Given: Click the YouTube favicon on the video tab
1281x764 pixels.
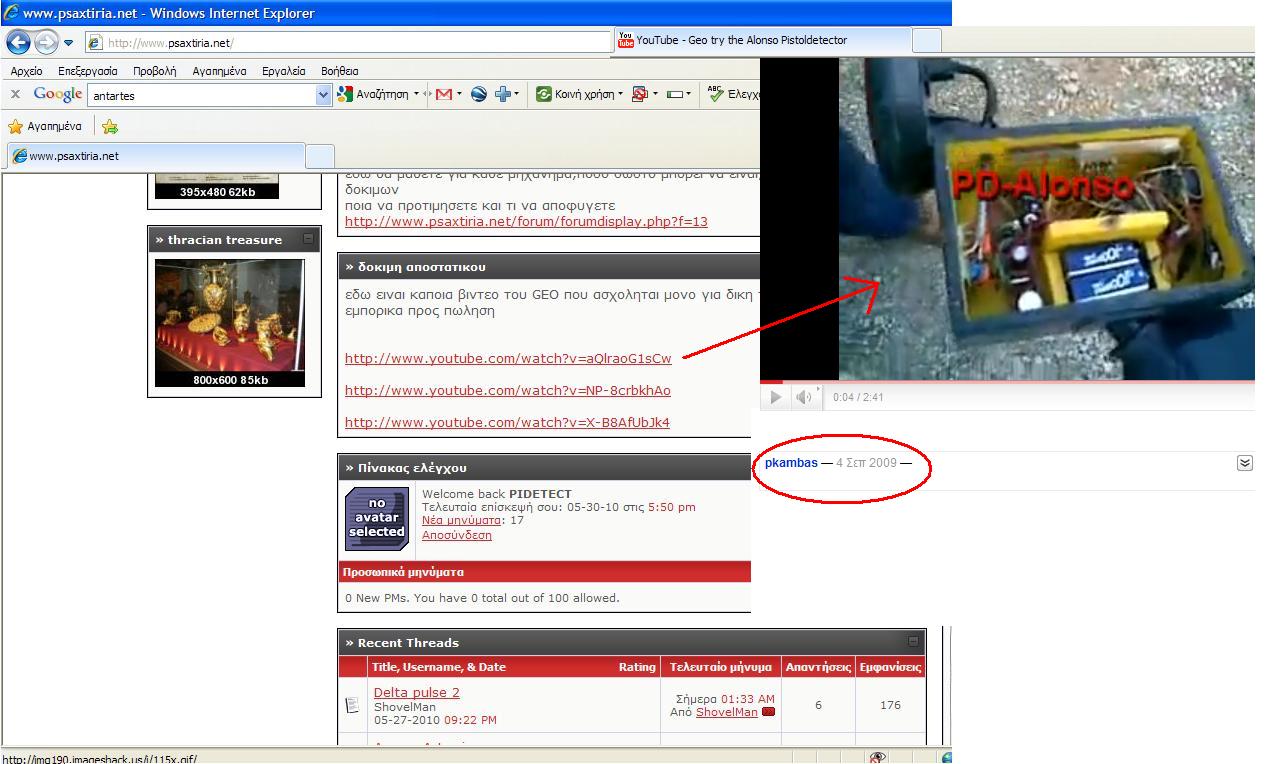Looking at the screenshot, I should (x=626, y=40).
